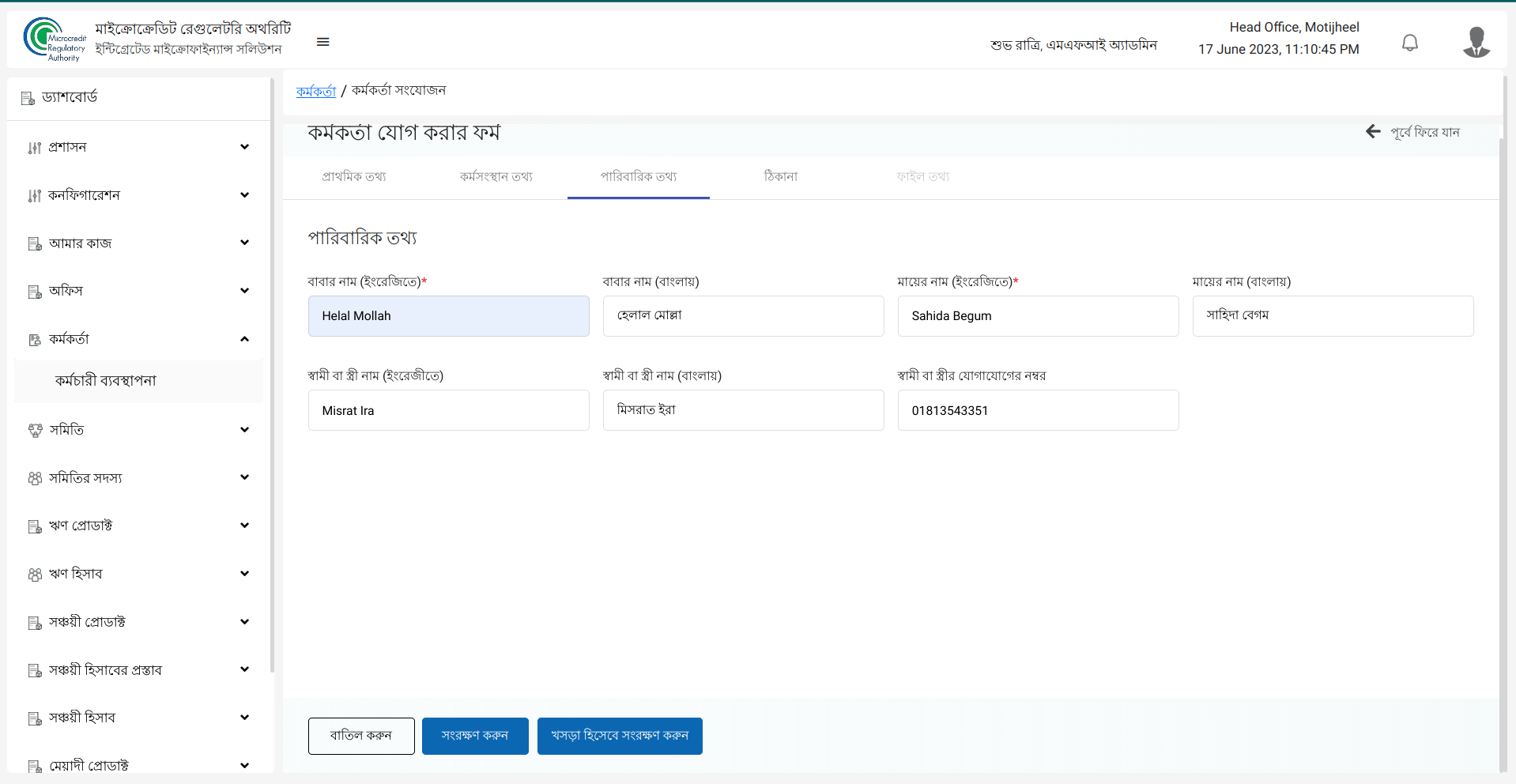Switch to the ফাইল তথ্য tab
The width and height of the screenshot is (1516, 784).
pos(923,176)
